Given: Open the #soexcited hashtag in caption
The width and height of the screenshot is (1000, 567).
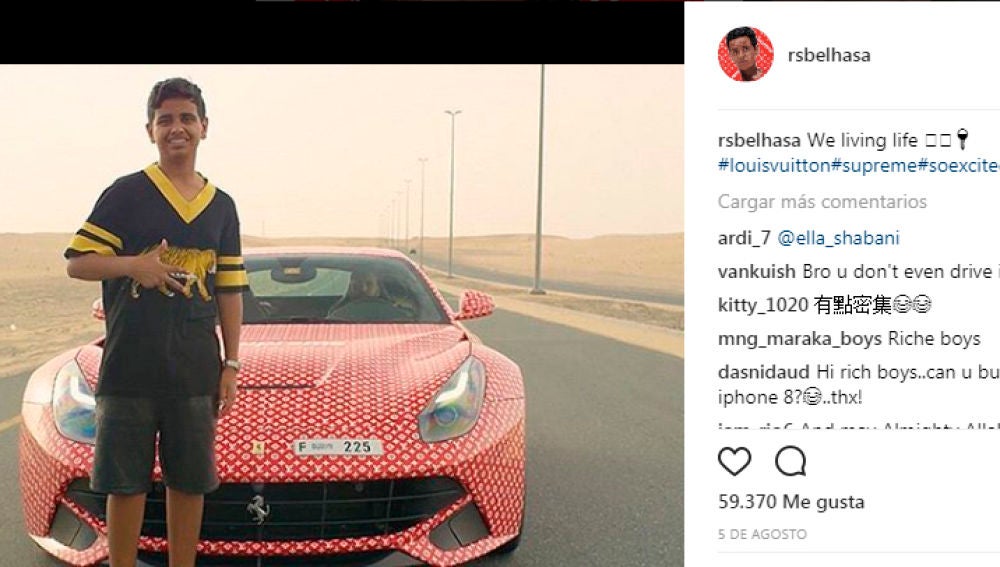Looking at the screenshot, I should point(959,165).
